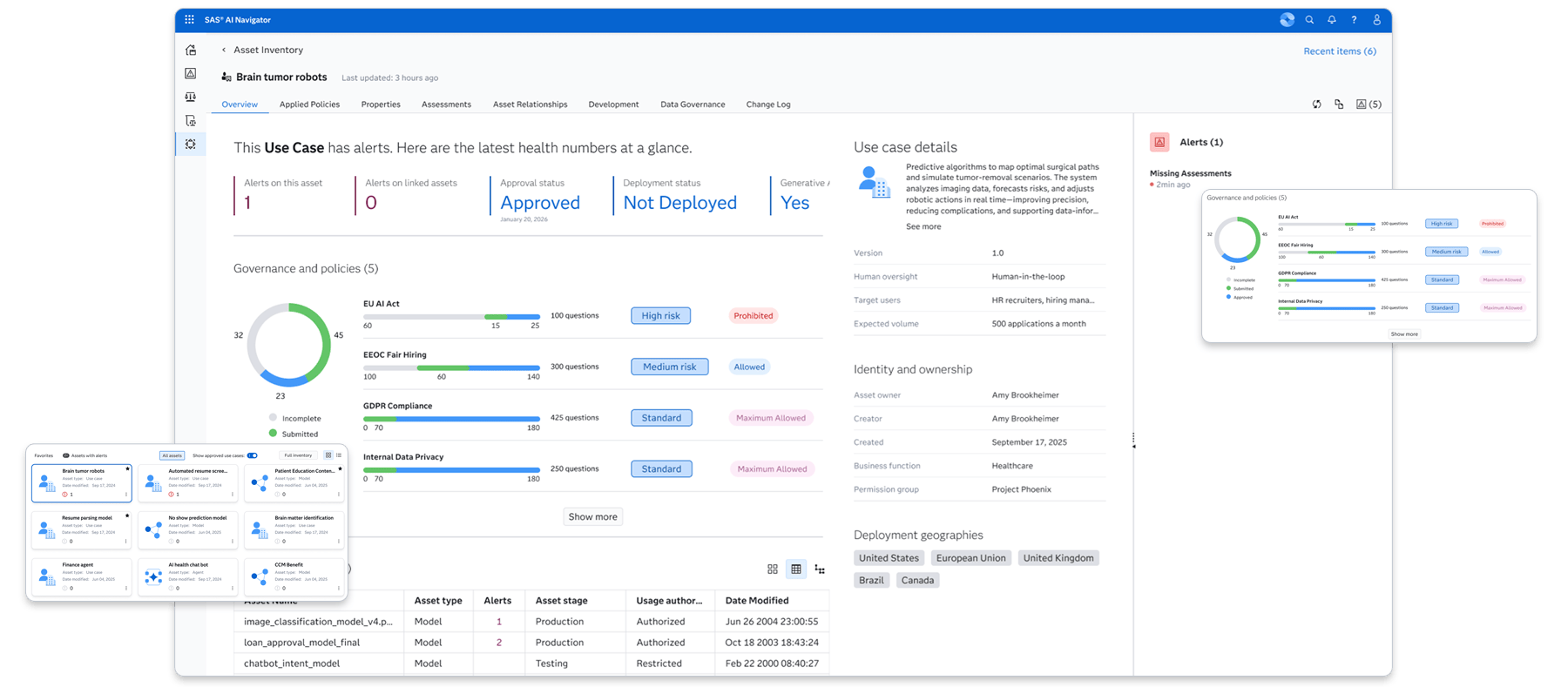The image size is (1568, 687).
Task: Open the user profile icon
Action: (x=1376, y=19)
